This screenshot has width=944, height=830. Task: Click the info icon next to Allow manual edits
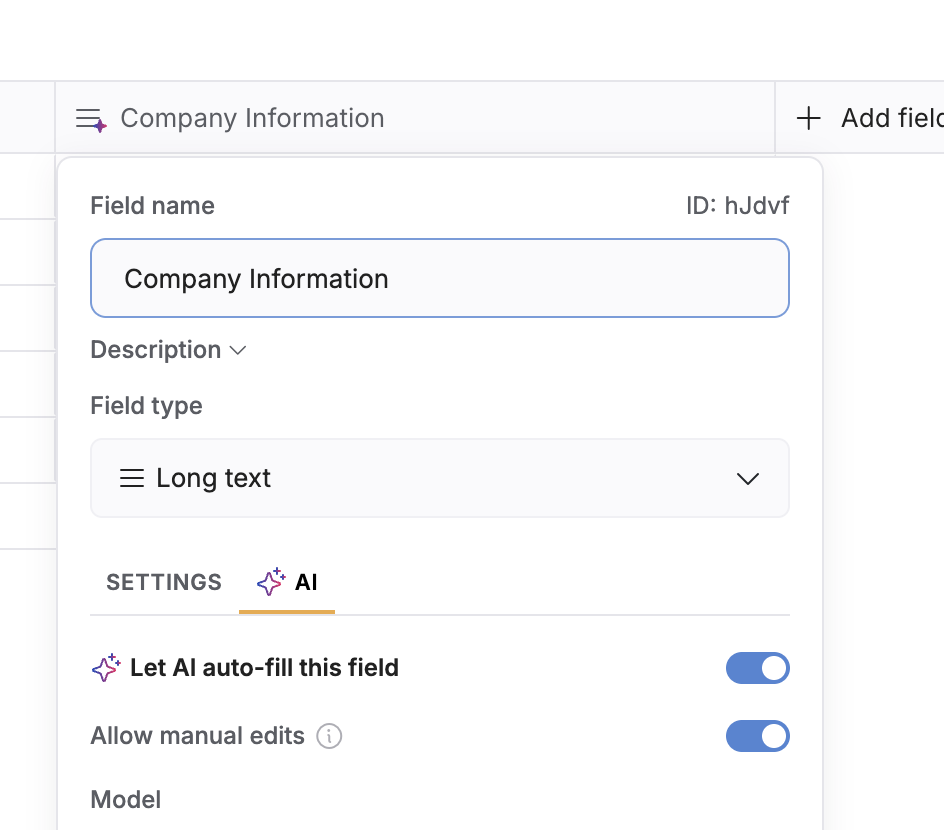tap(329, 737)
